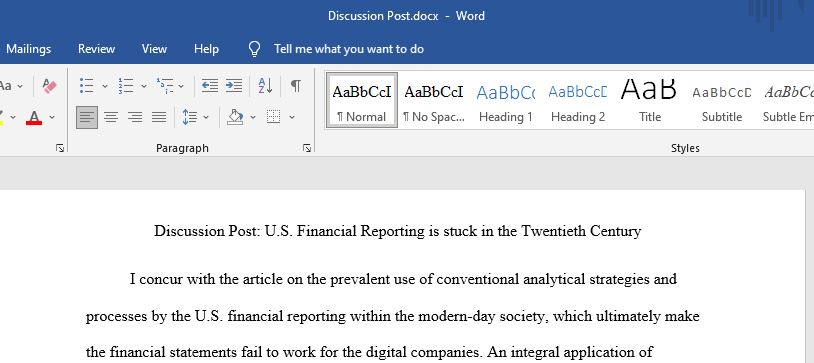Apply the Subtitle style
The width and height of the screenshot is (814, 363).
pos(722,100)
